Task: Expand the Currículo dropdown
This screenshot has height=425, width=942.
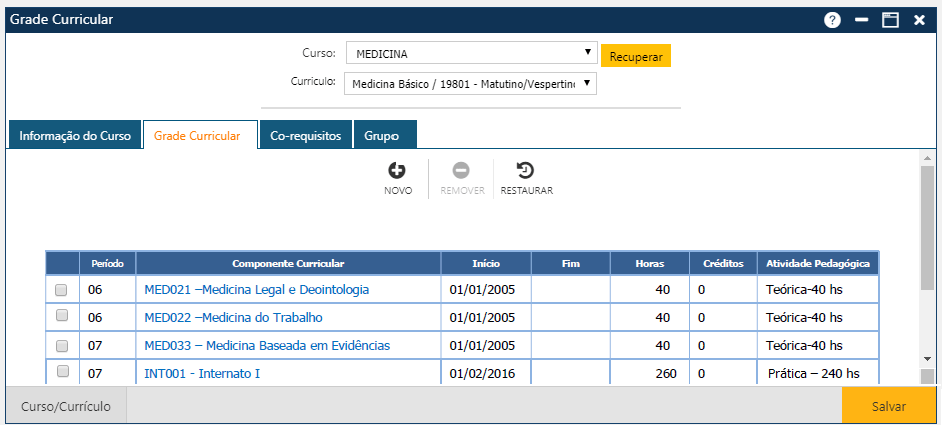Action: point(470,84)
